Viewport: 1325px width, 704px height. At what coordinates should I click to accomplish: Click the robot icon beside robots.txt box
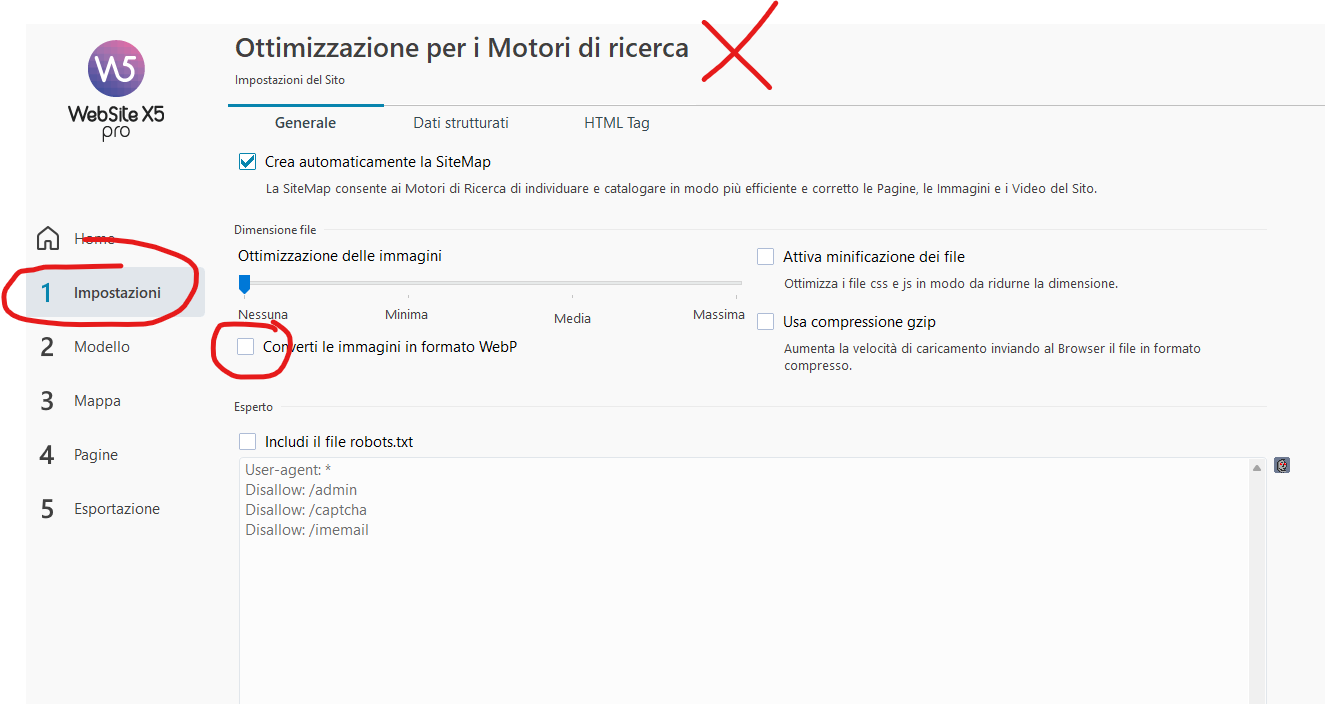tap(1282, 465)
